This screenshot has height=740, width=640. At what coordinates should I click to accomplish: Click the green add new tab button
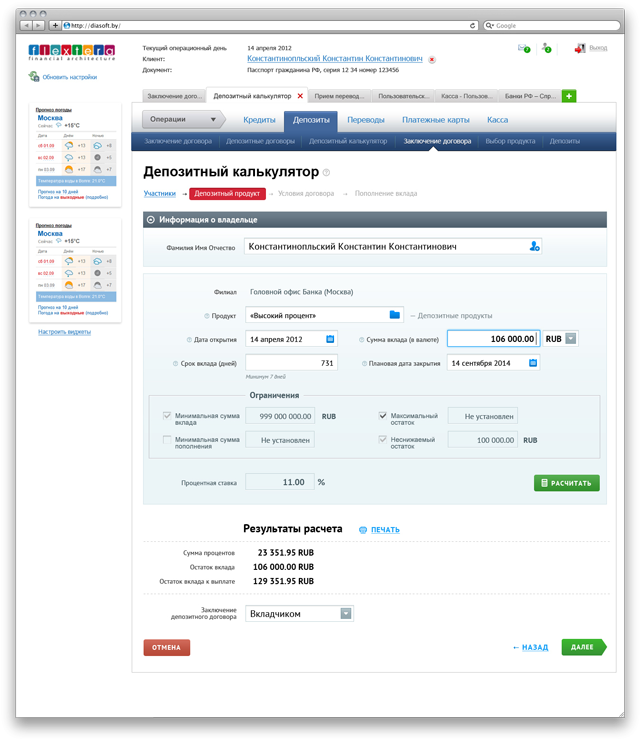[x=569, y=96]
